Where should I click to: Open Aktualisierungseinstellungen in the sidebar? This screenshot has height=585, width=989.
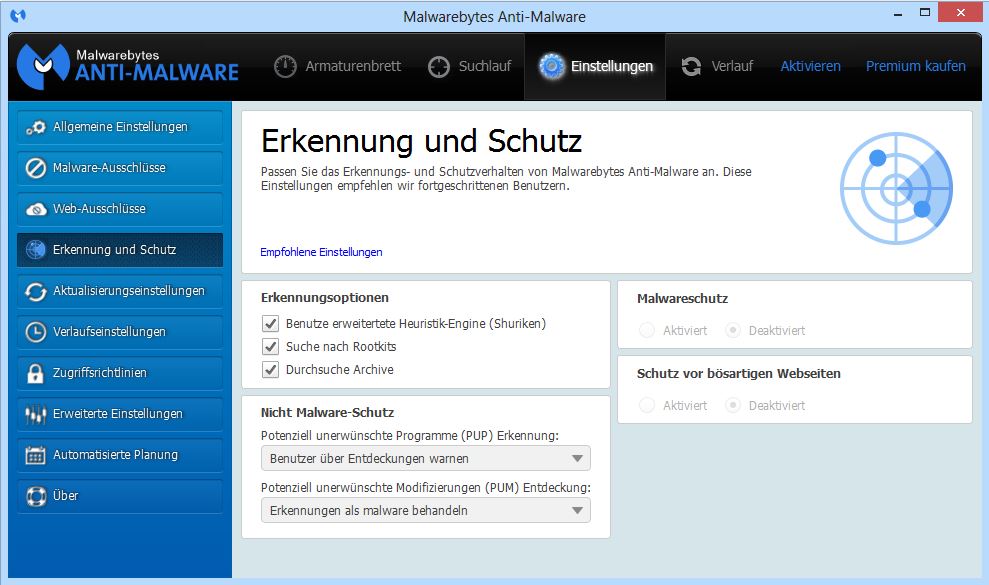(x=120, y=291)
